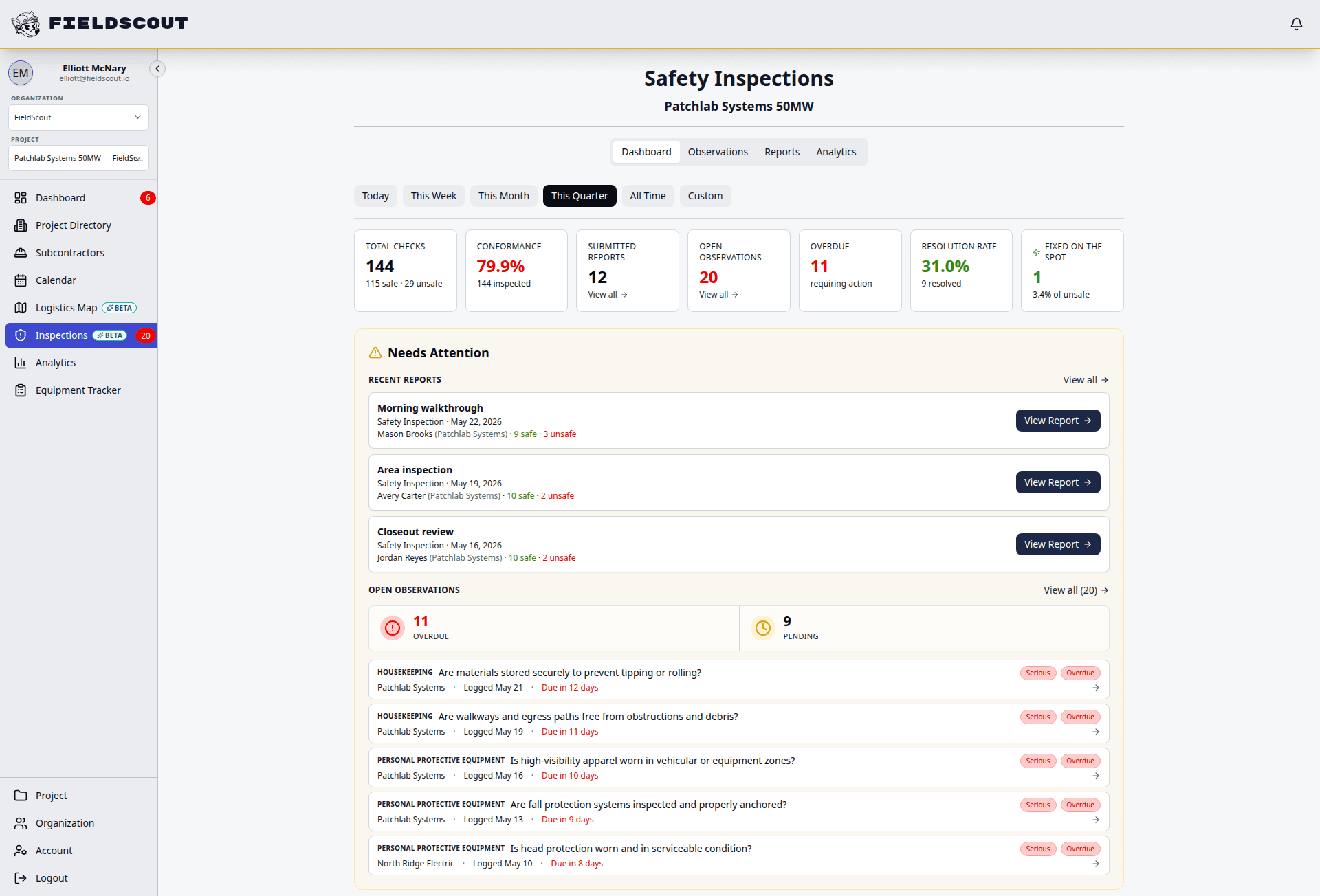Image resolution: width=1320 pixels, height=896 pixels.
Task: View Report for Morning walkthrough
Action: (x=1058, y=421)
